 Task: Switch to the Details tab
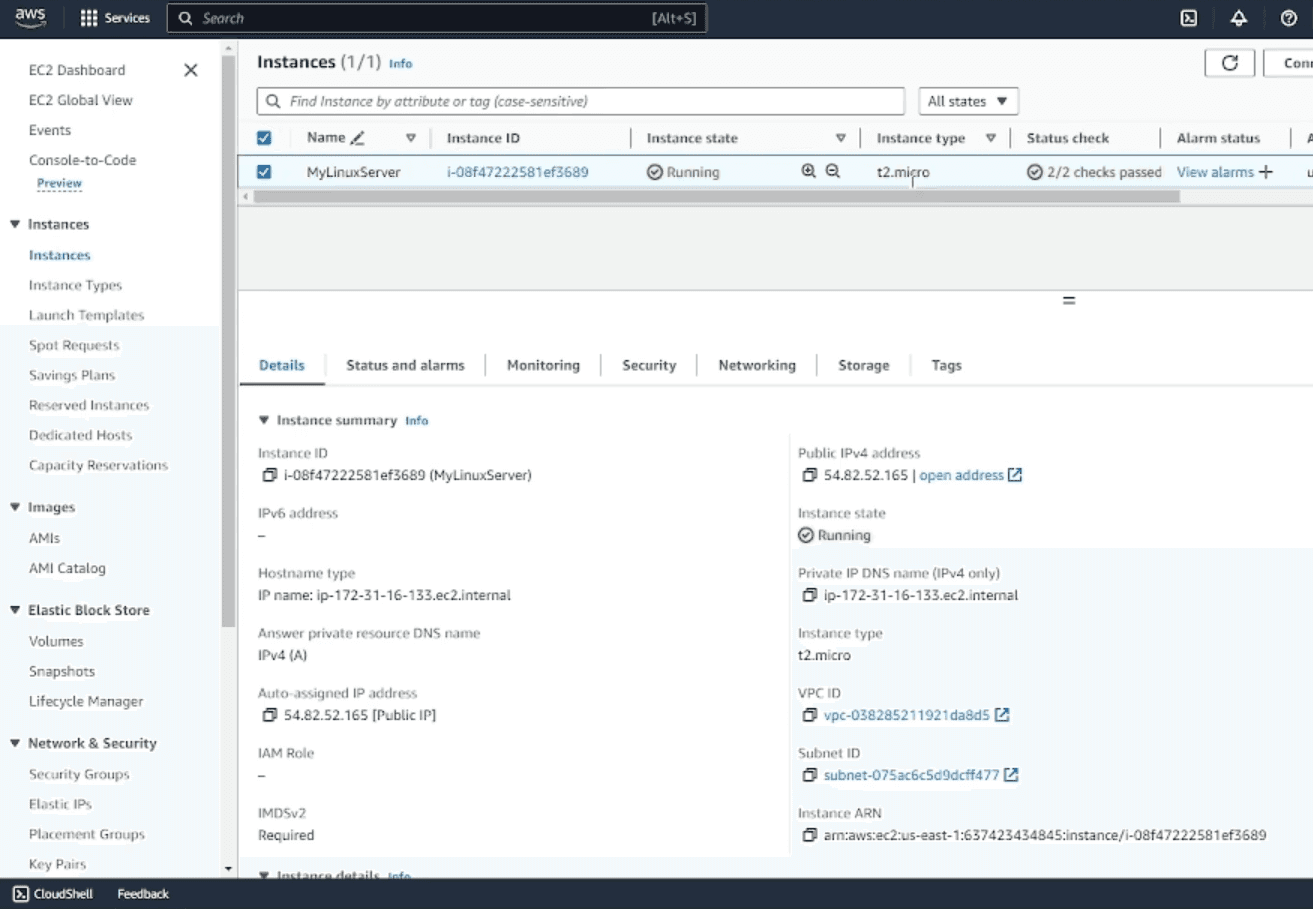pyautogui.click(x=282, y=365)
